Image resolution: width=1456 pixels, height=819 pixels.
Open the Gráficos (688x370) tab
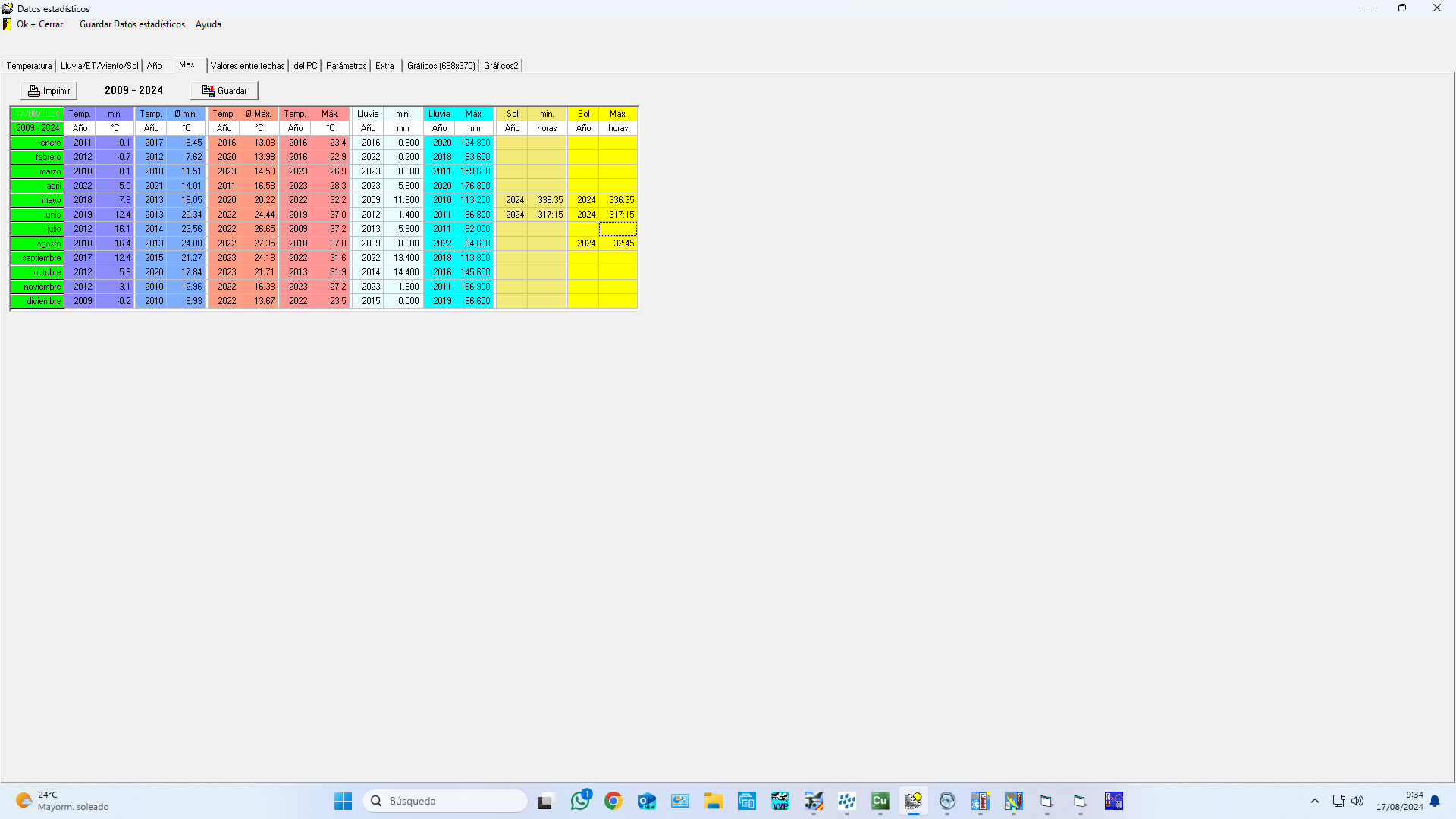point(441,66)
